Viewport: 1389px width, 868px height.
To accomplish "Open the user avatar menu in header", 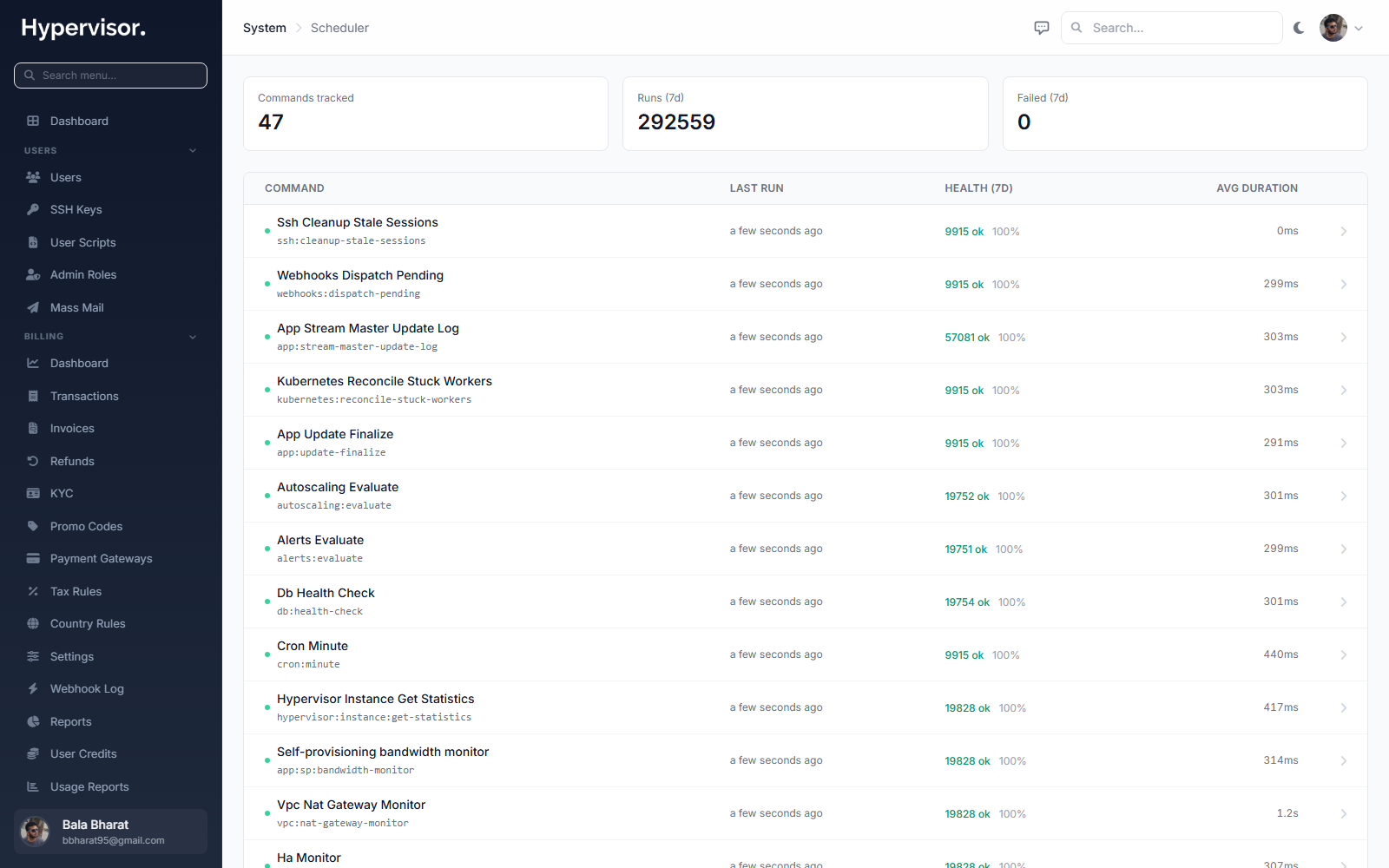I will coord(1341,28).
